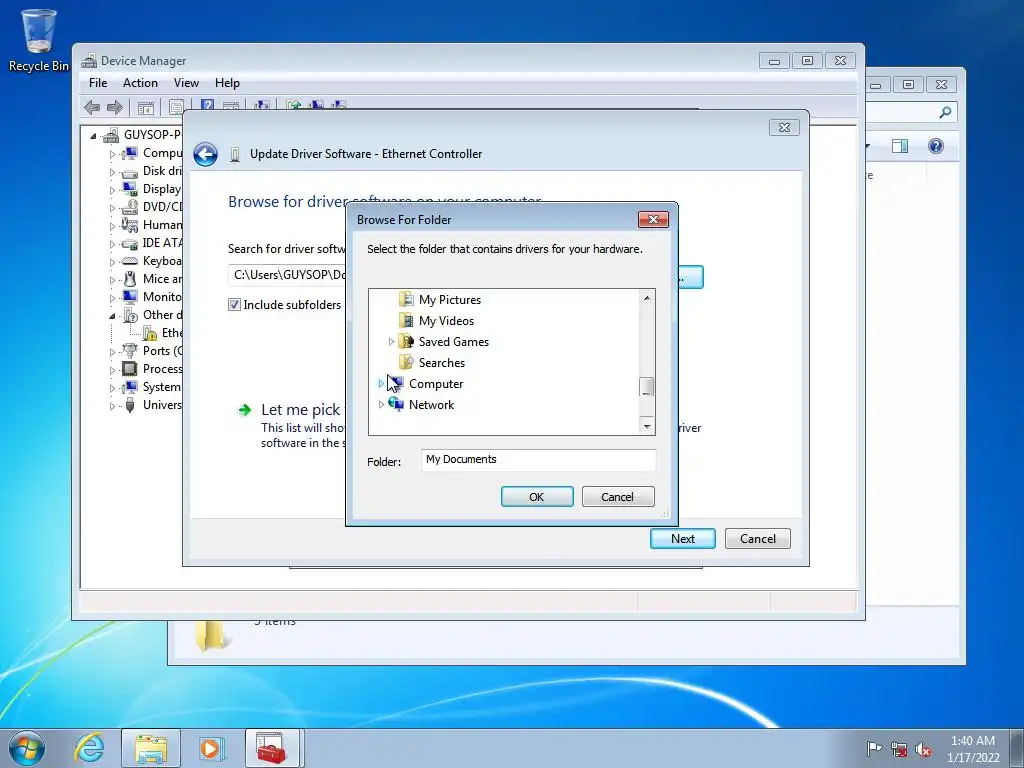Click the taskbar clock showing 1:40 AM
Viewport: 1024px width, 768px height.
973,749
